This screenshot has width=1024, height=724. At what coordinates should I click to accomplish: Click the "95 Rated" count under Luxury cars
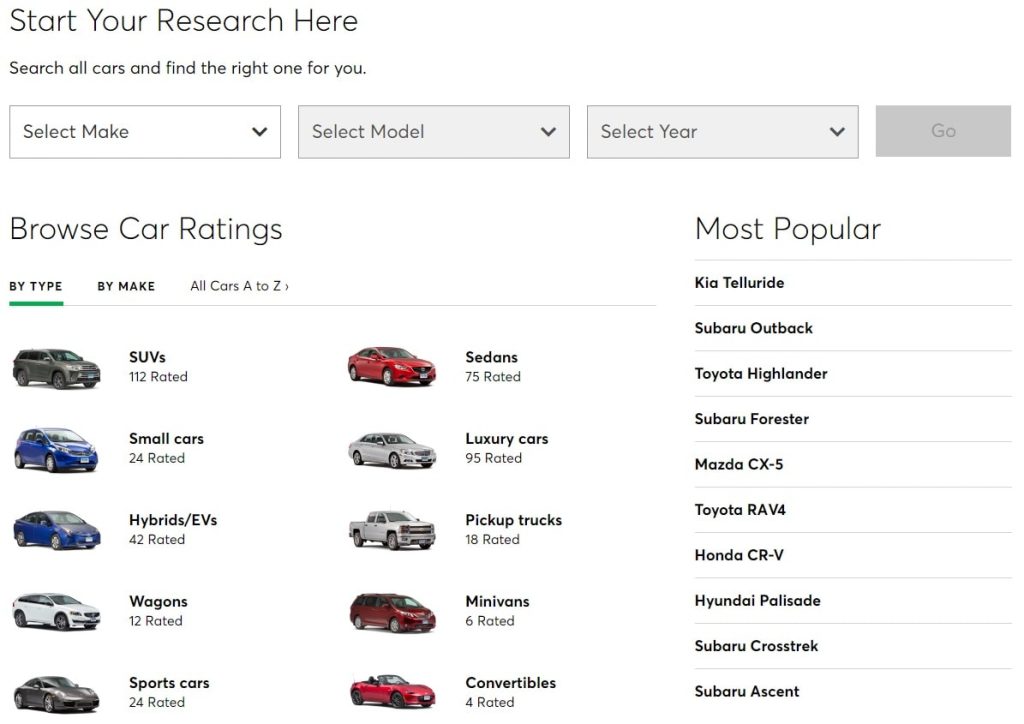click(x=494, y=458)
